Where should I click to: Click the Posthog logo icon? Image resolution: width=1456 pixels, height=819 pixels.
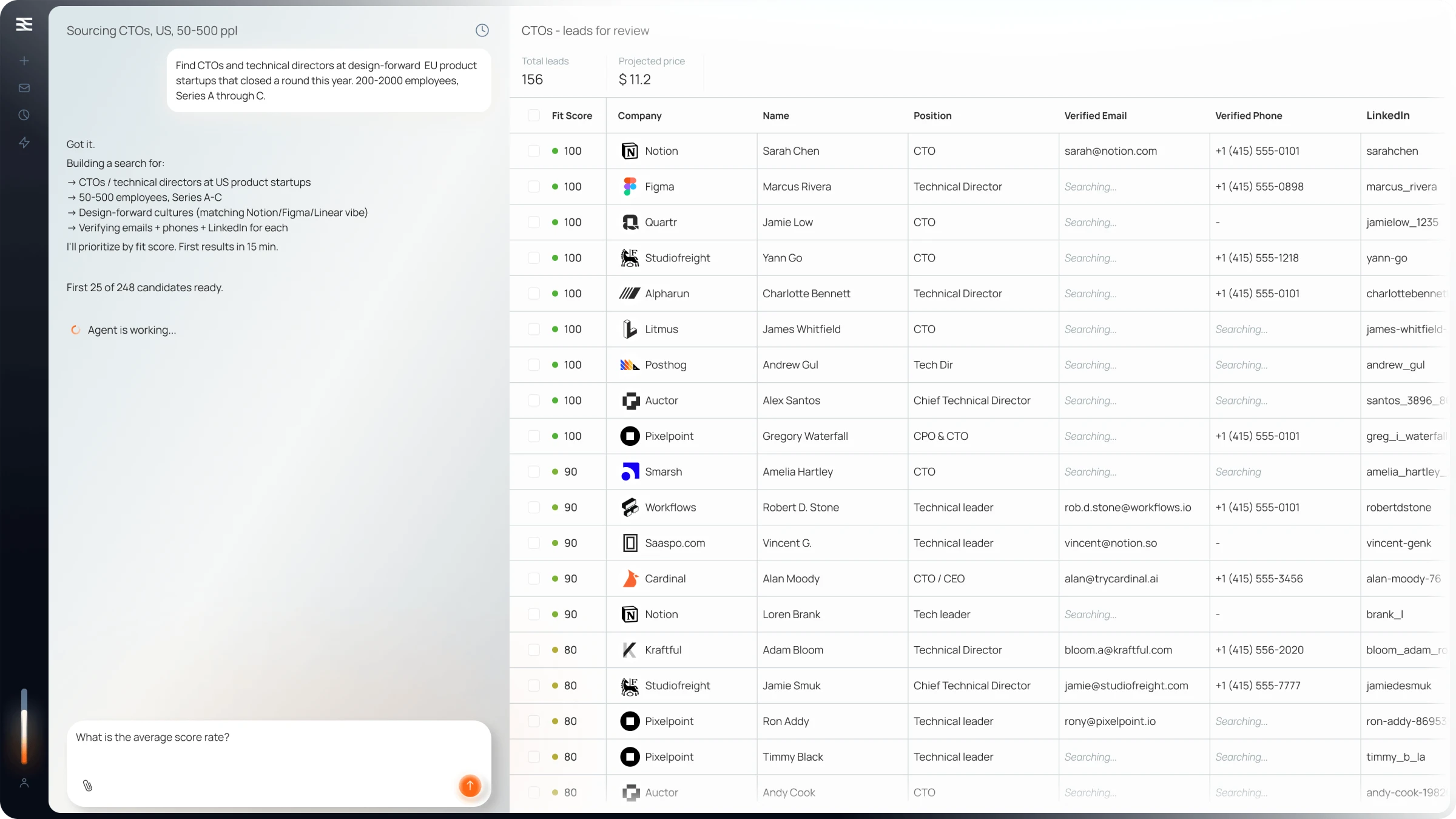[630, 365]
